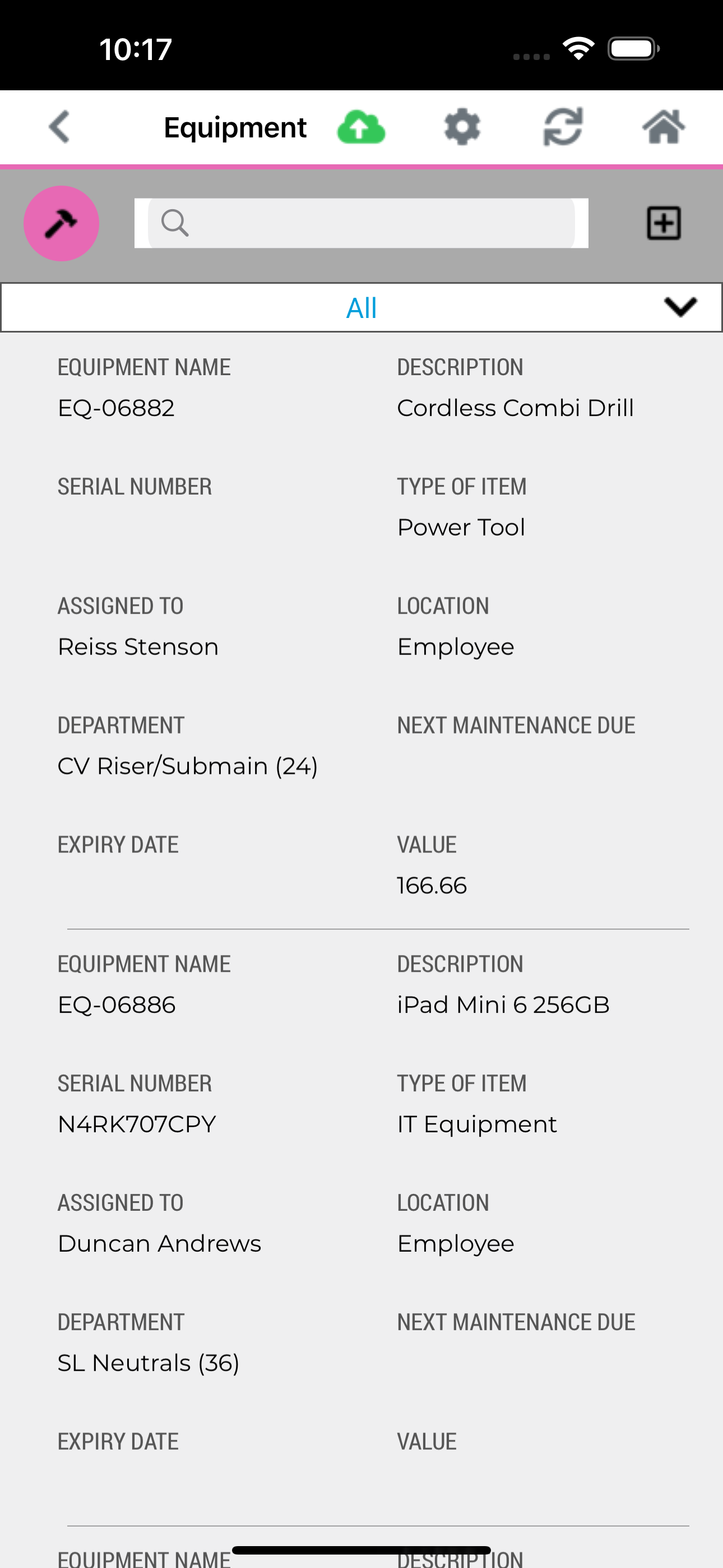
Task: Tap the pink hammer equipment icon
Action: [x=62, y=223]
